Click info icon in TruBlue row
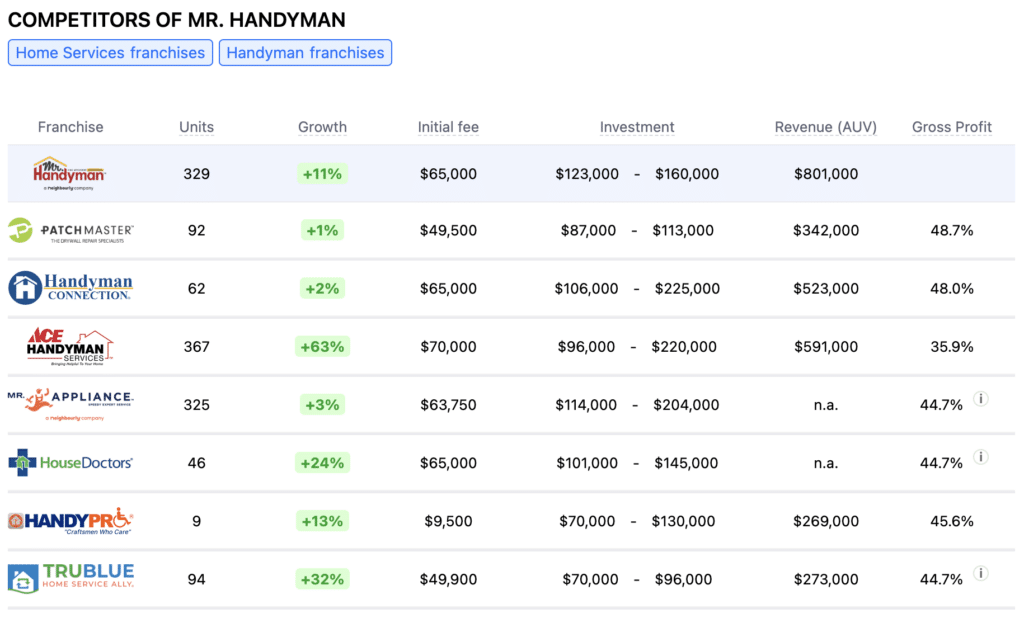The image size is (1024, 623). 981,573
